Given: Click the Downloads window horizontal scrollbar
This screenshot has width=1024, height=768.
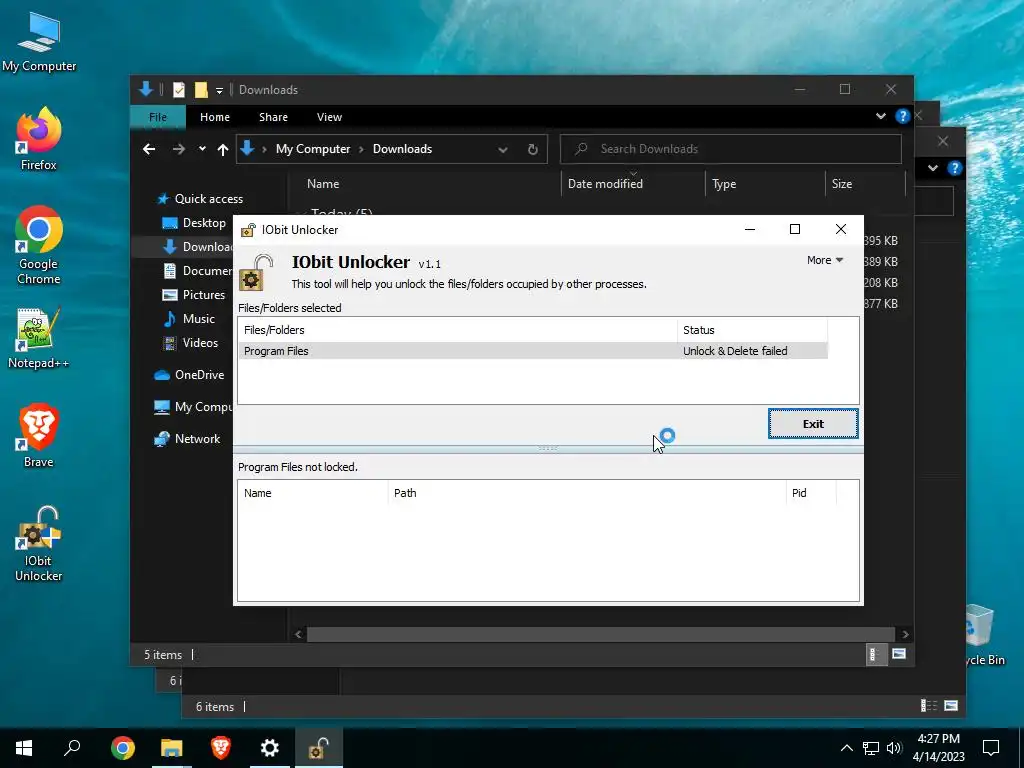Looking at the screenshot, I should pos(601,634).
